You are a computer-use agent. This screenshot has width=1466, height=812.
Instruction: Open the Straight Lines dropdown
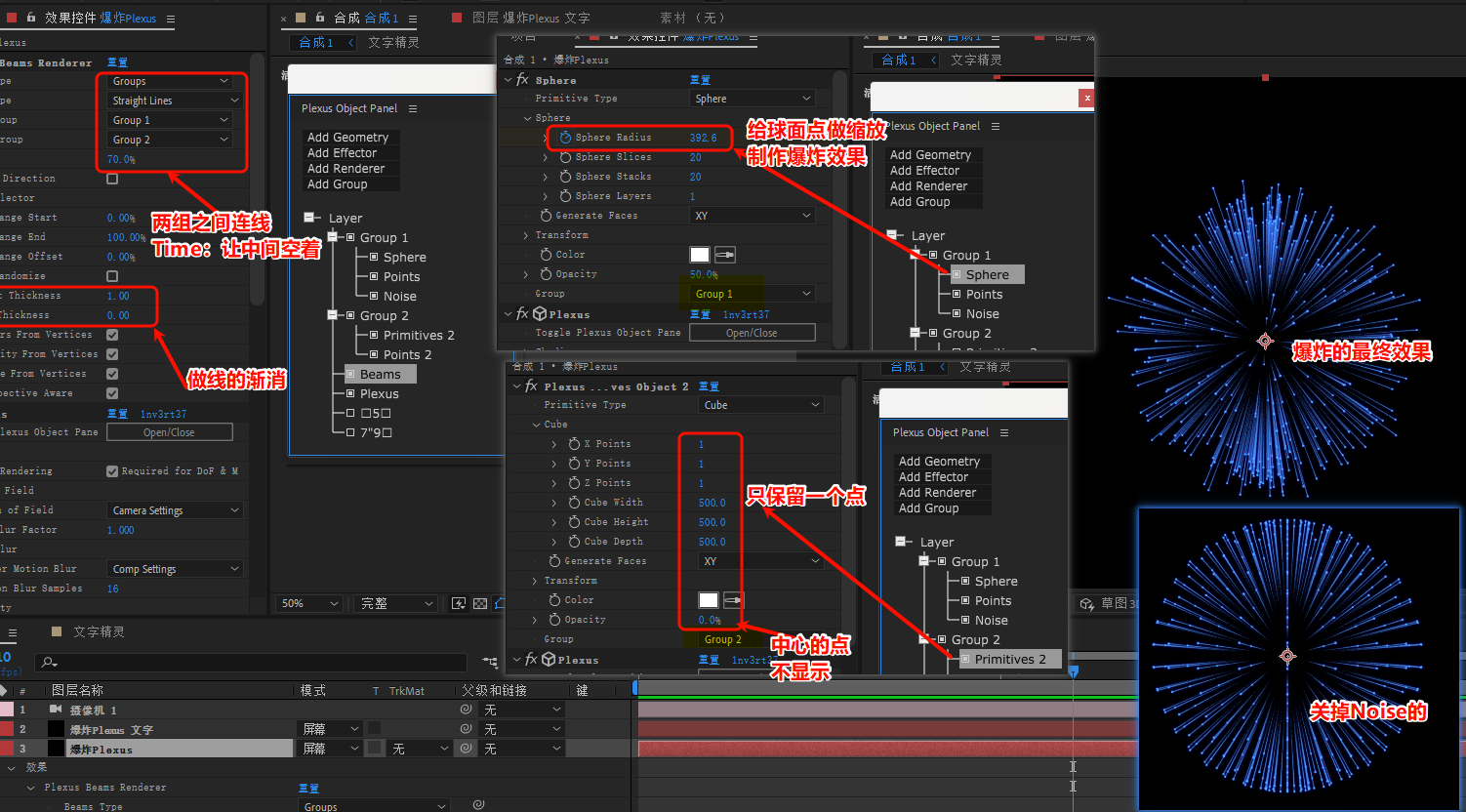point(174,101)
